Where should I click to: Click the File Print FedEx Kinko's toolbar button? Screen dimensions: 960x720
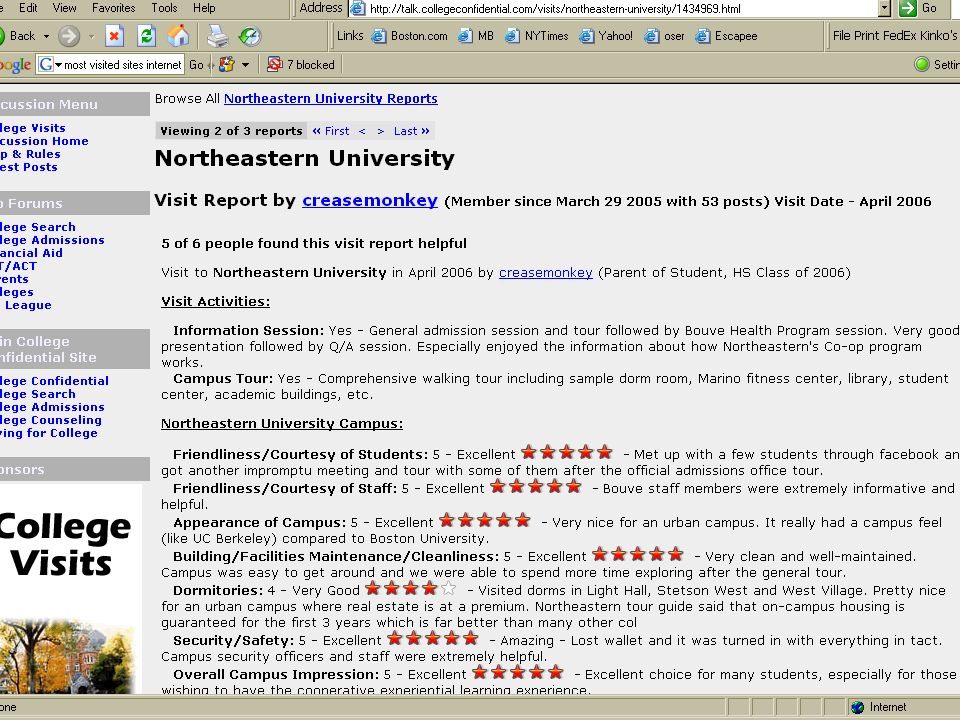tap(895, 36)
